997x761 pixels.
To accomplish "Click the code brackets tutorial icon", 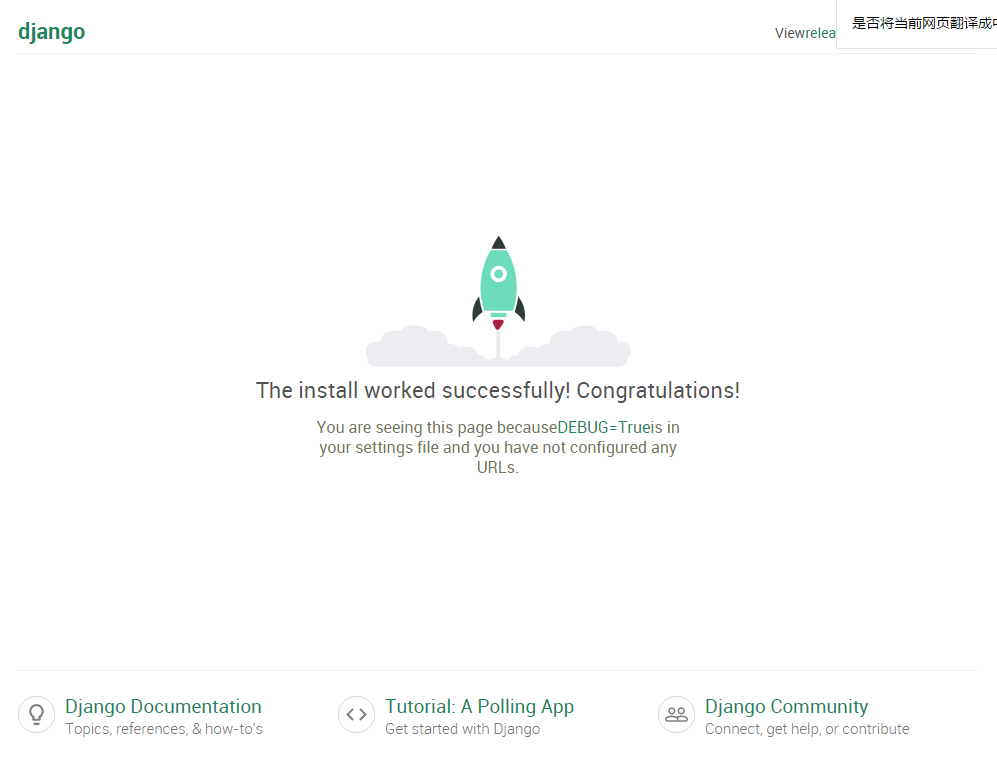I will [x=356, y=714].
